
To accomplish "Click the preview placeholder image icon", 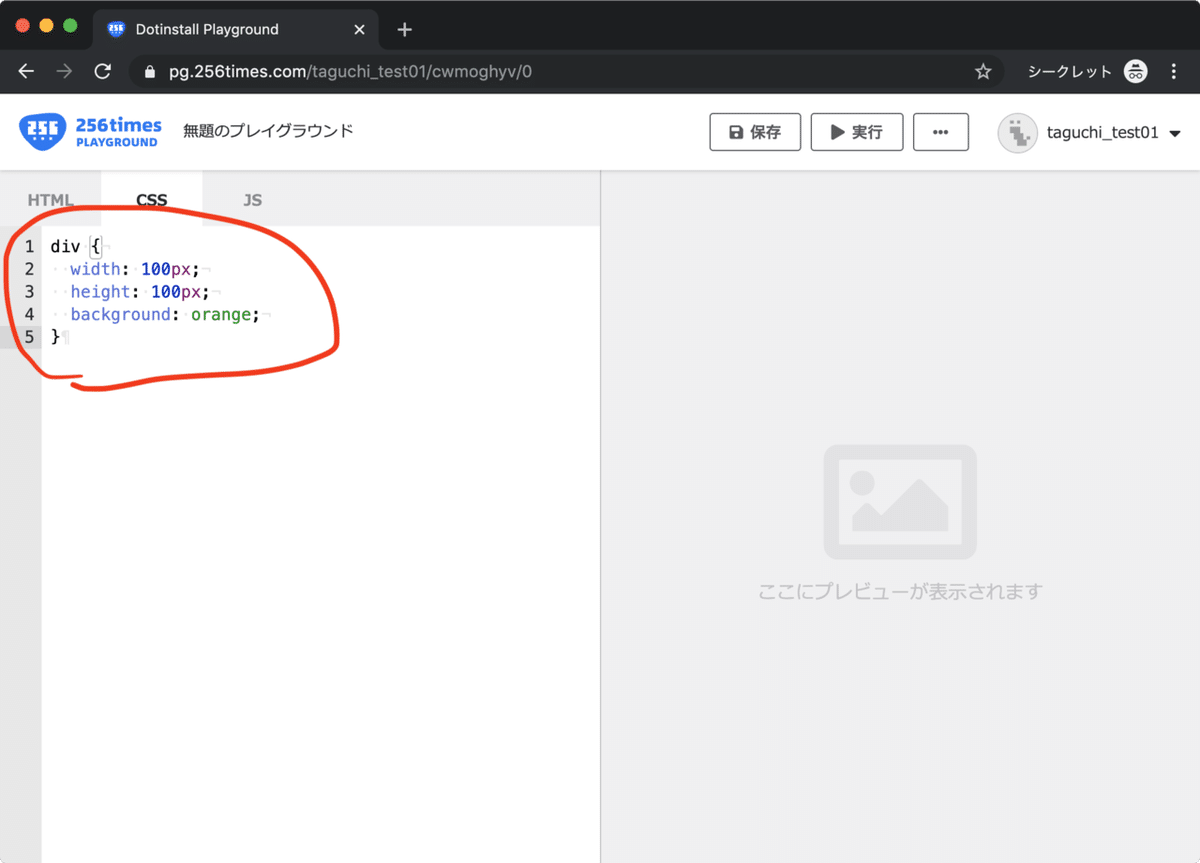I will click(900, 502).
